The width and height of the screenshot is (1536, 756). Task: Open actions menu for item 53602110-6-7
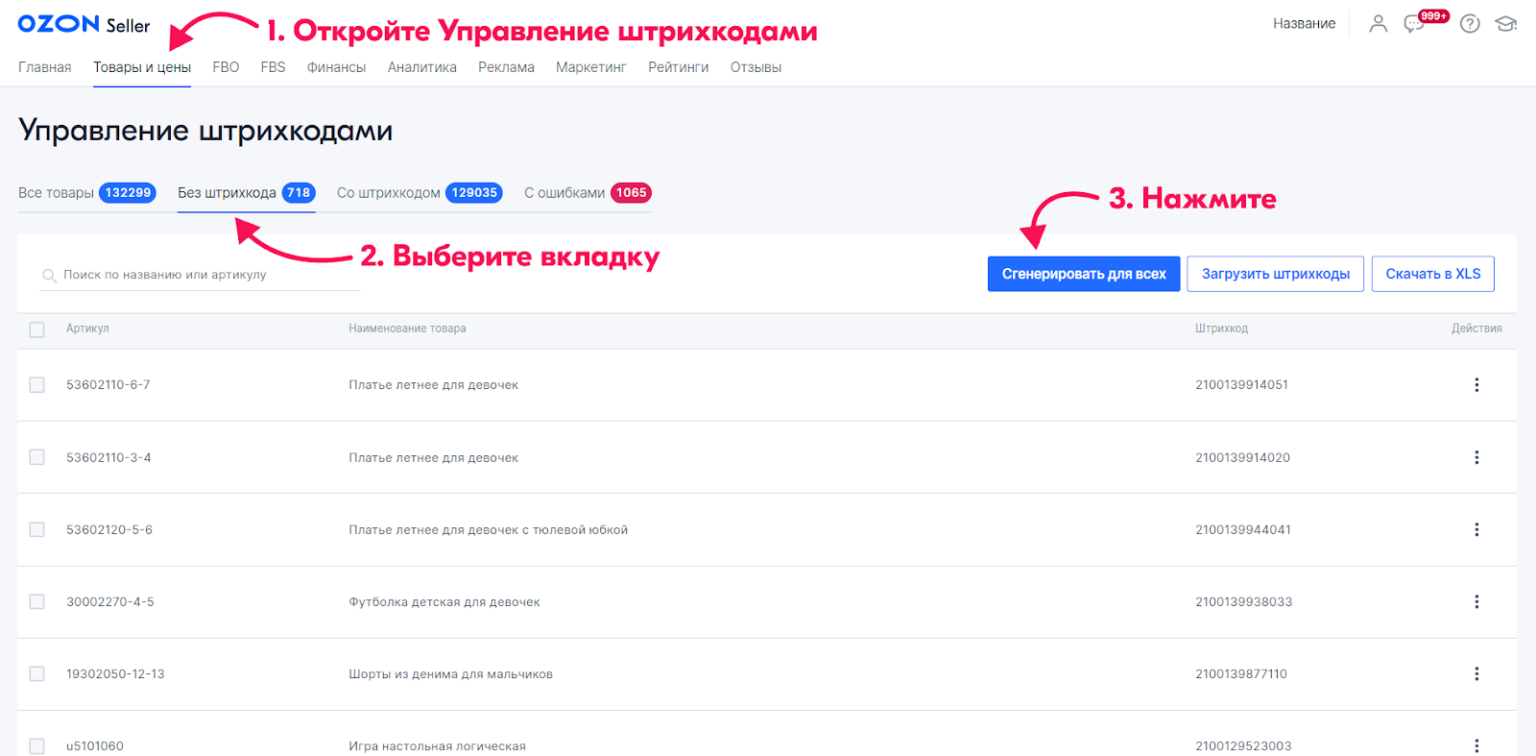click(x=1477, y=384)
